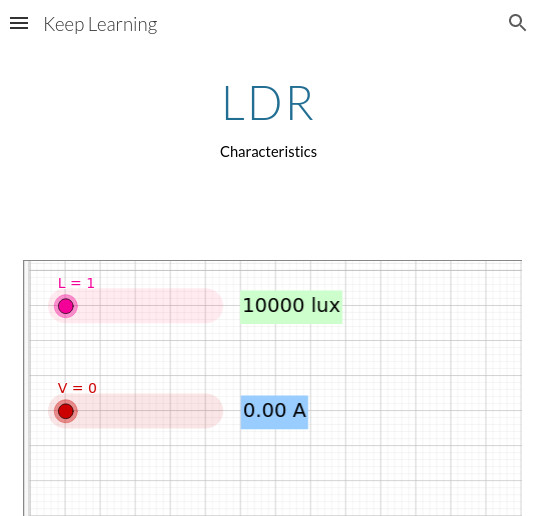The image size is (534, 516).
Task: Click the 0.00 A blue label
Action: 274,412
